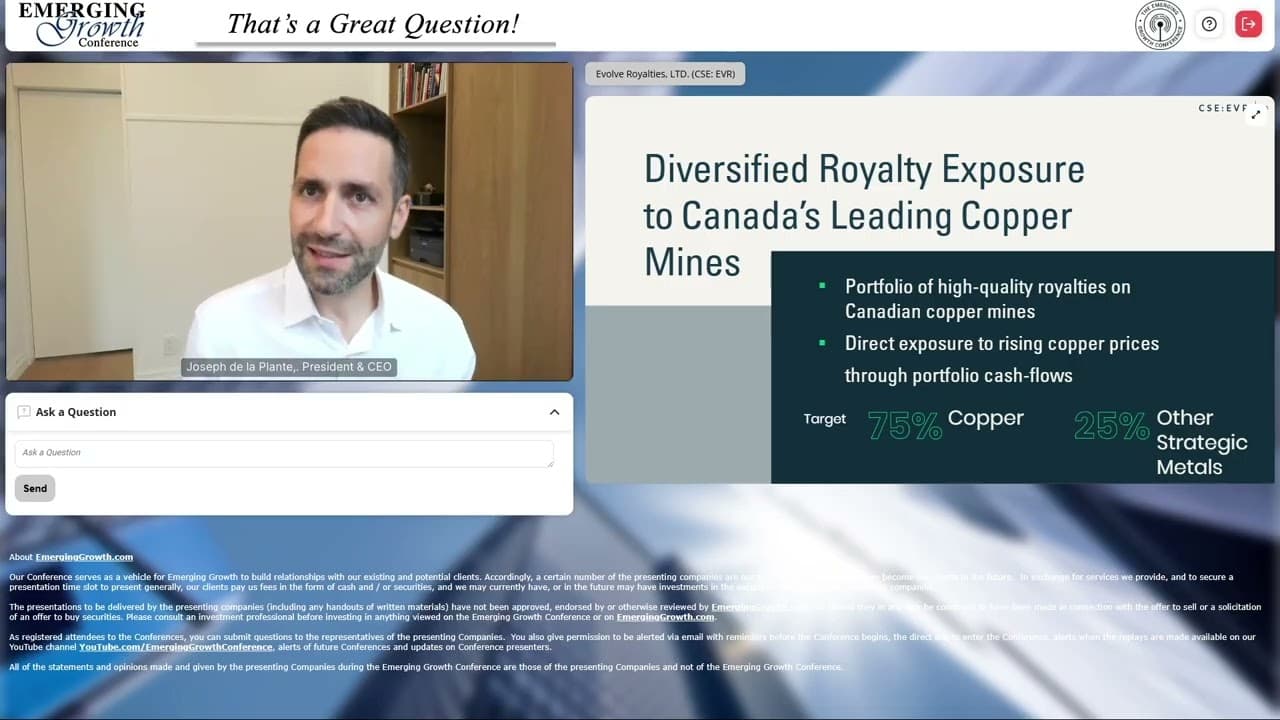This screenshot has height=720, width=1280.
Task: Click the 'All of the statements and opinions' paragraph
Action: click(426, 667)
